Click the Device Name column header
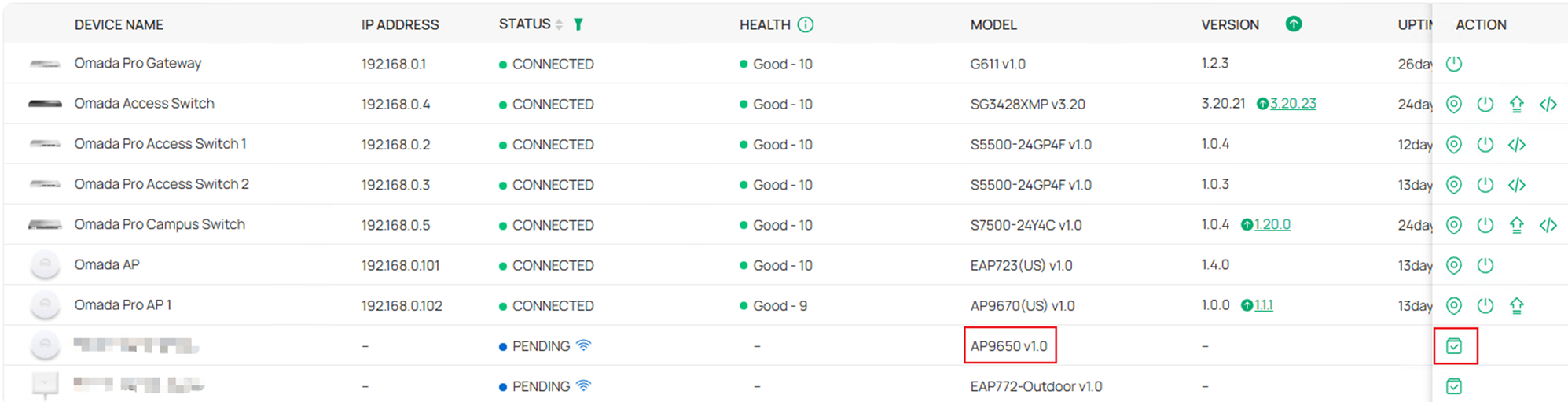 tap(119, 24)
